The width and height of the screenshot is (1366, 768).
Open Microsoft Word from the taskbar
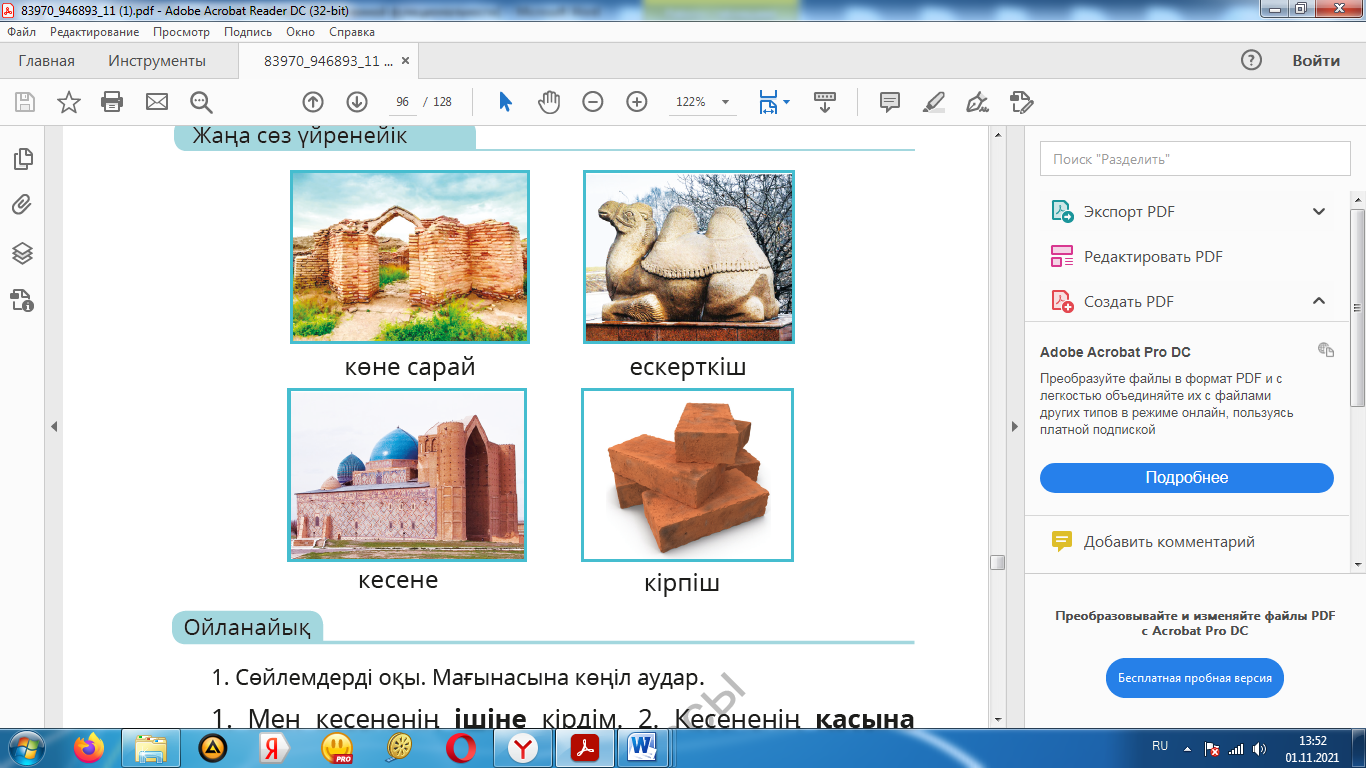[x=640, y=747]
